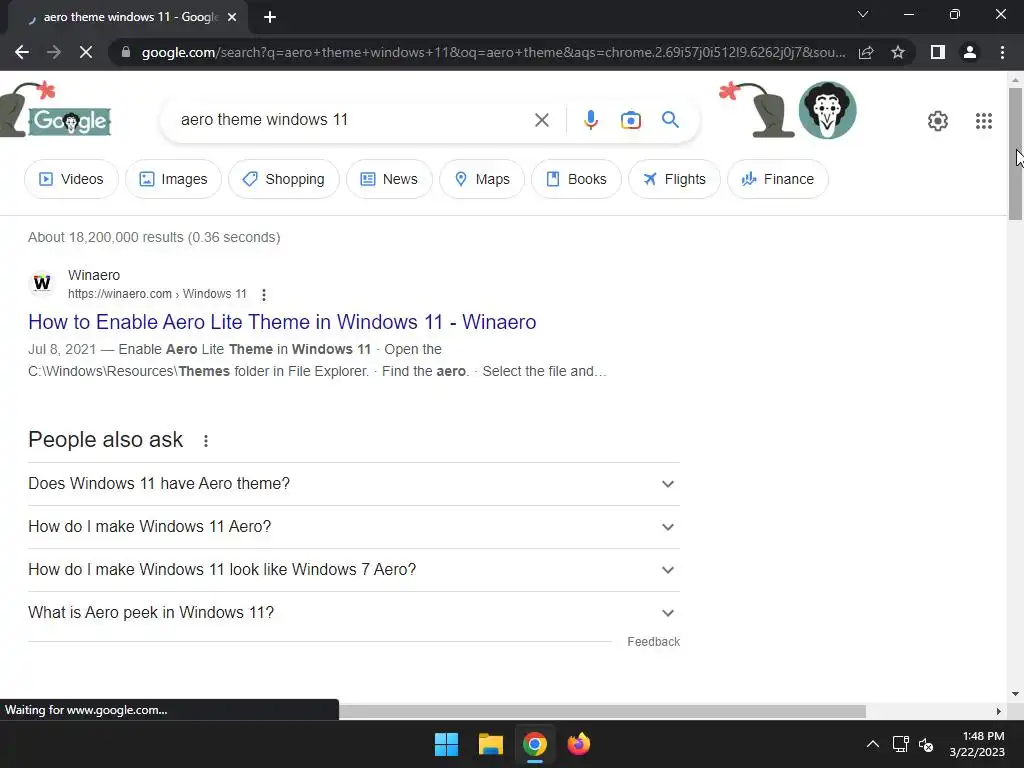Viewport: 1024px width, 768px height.
Task: Open Chrome side panel
Action: click(938, 52)
